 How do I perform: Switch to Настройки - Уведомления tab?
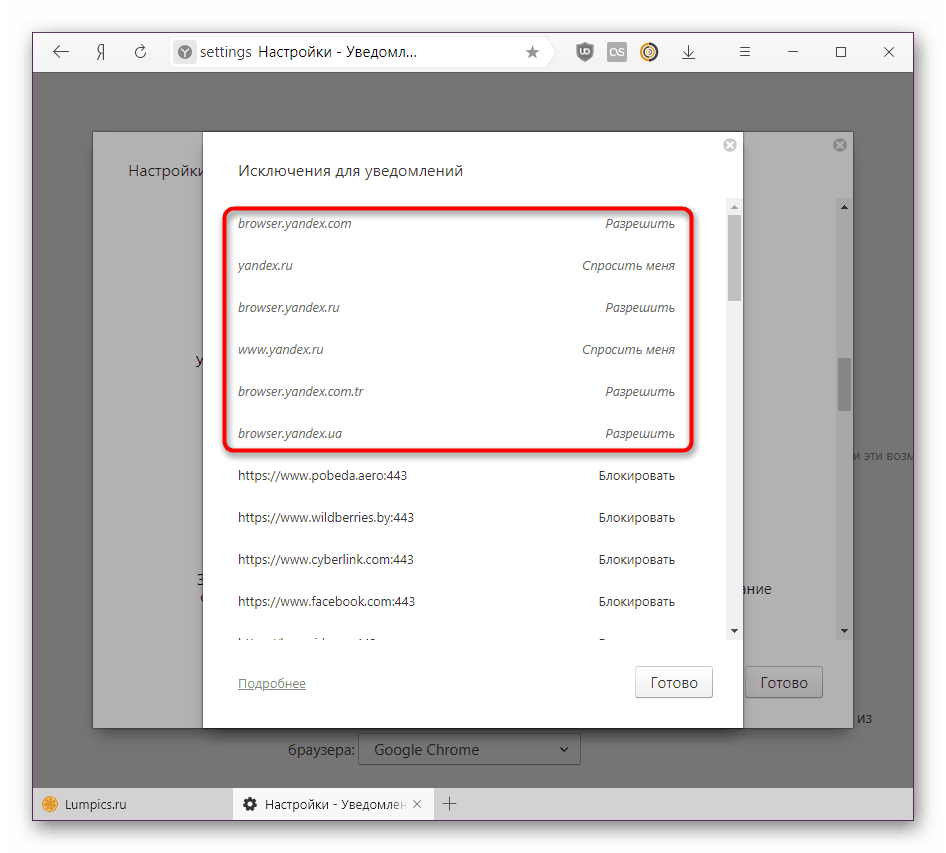[333, 804]
